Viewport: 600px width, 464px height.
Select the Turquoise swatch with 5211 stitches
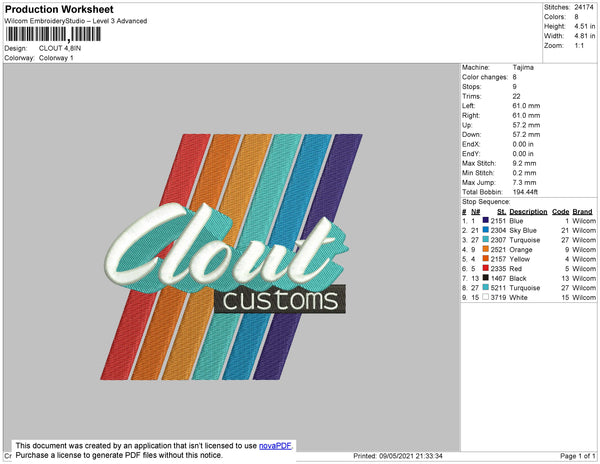coord(486,287)
